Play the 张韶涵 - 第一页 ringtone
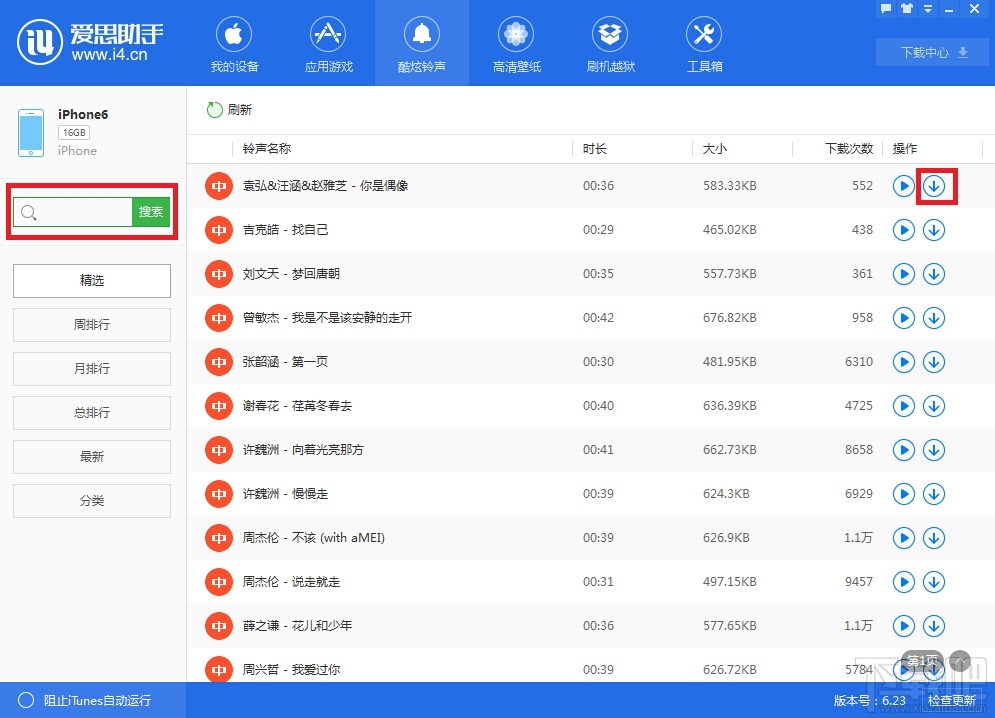This screenshot has width=995, height=718. (x=903, y=362)
